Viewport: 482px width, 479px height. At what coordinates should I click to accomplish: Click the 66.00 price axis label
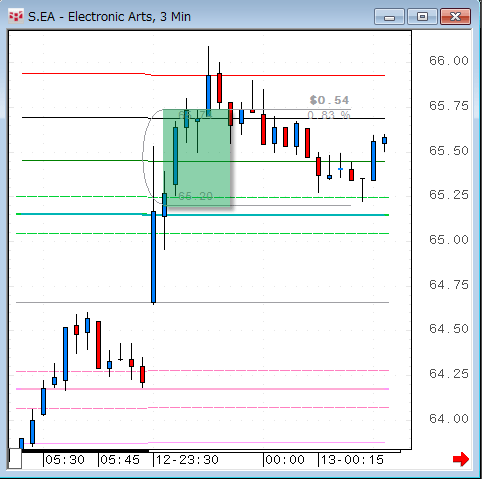point(449,61)
